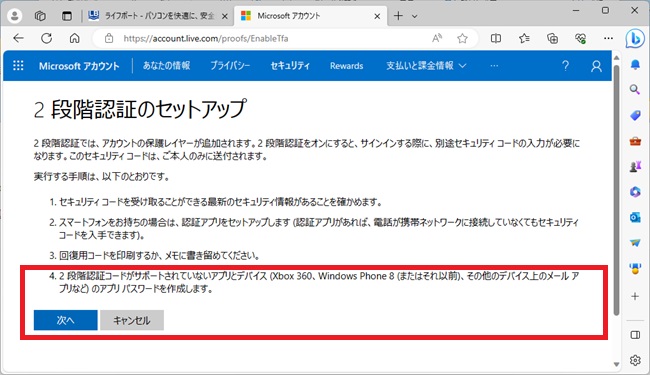
Task: Open the Microsoft app launcher grid
Action: click(18, 65)
